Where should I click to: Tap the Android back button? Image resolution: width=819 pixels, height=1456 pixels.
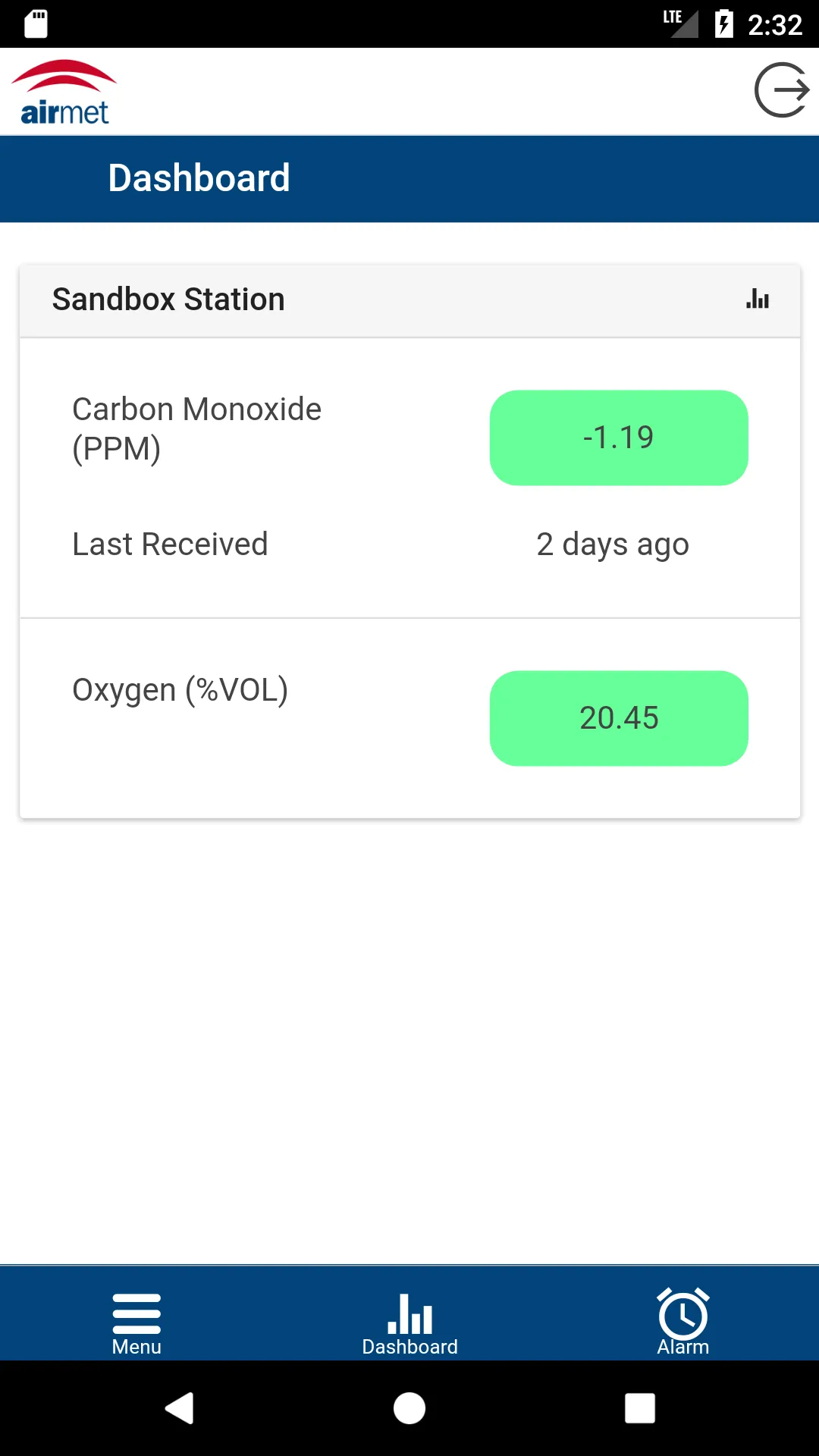tap(180, 1408)
